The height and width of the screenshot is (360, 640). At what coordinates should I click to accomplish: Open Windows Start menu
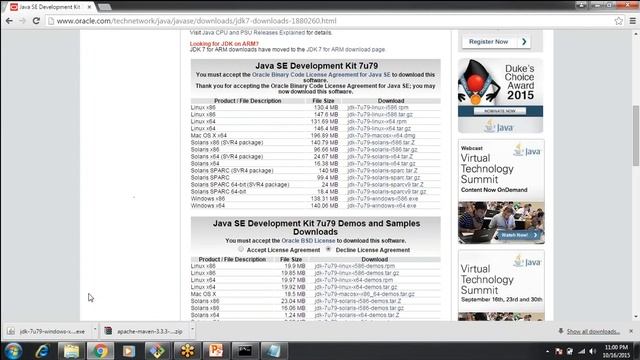pos(13,351)
